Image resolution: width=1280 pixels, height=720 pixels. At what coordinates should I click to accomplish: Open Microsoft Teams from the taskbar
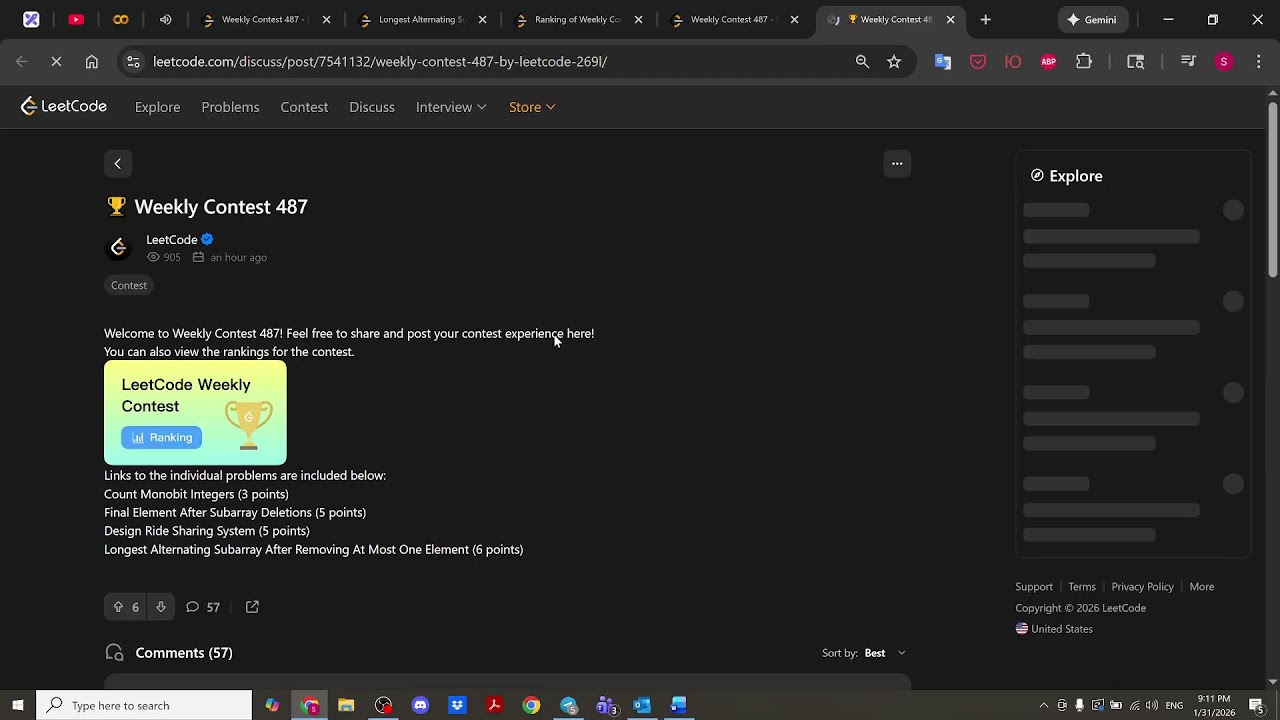point(605,705)
